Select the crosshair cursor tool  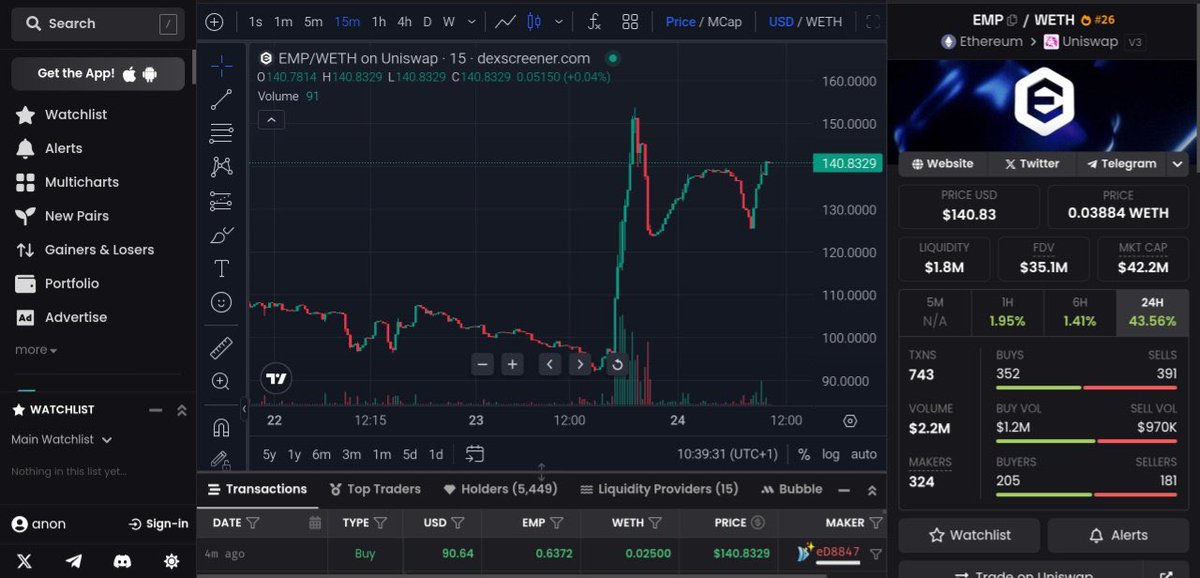(221, 65)
